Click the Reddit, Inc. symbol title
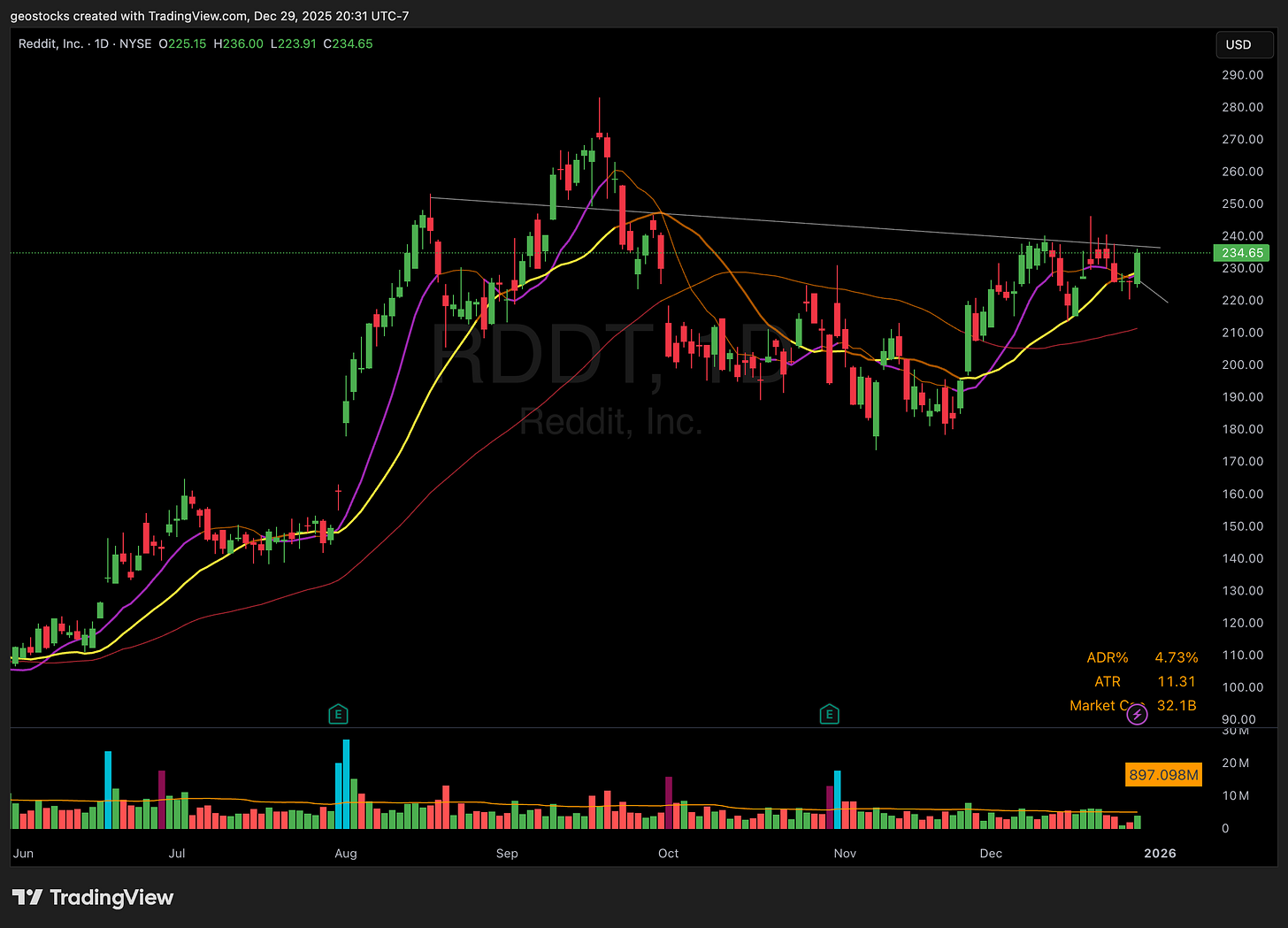Image resolution: width=1288 pixels, height=928 pixels. tap(50, 43)
